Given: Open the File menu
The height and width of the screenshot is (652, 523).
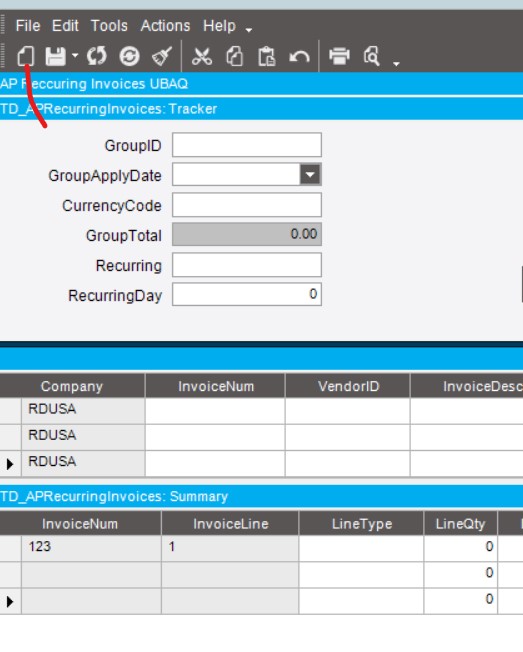Looking at the screenshot, I should [x=28, y=26].
